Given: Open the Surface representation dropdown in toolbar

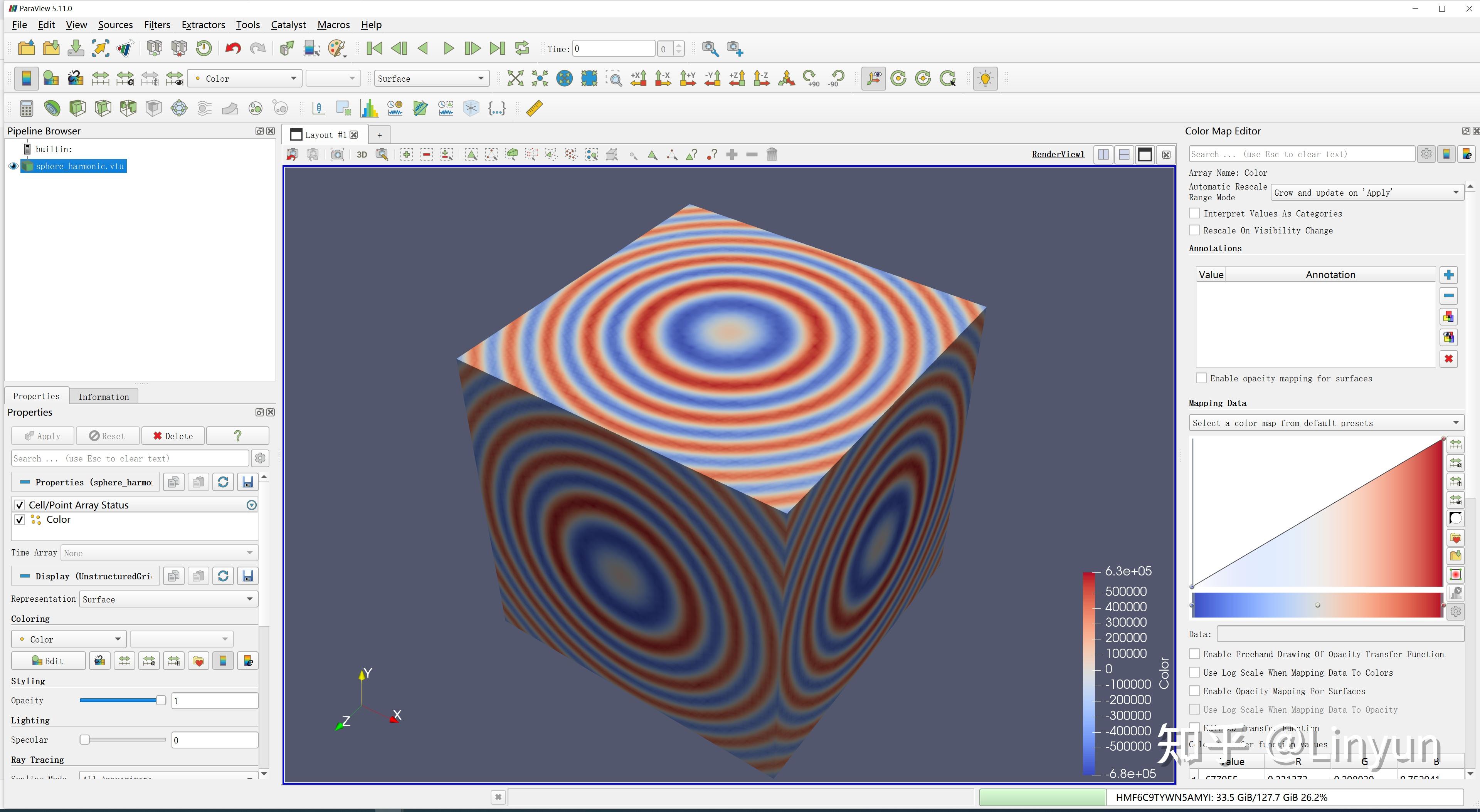Looking at the screenshot, I should pyautogui.click(x=431, y=79).
